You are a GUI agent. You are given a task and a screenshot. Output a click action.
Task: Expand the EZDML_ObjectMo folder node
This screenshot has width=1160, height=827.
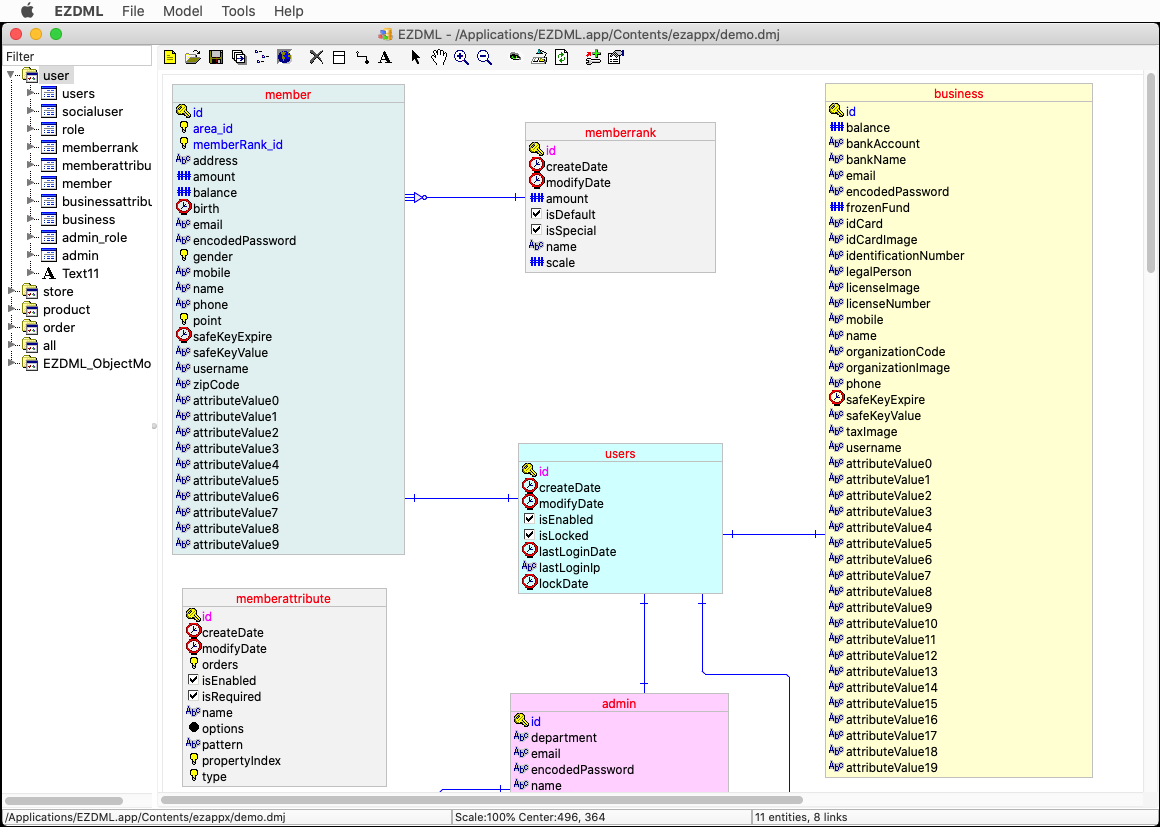tap(12, 363)
